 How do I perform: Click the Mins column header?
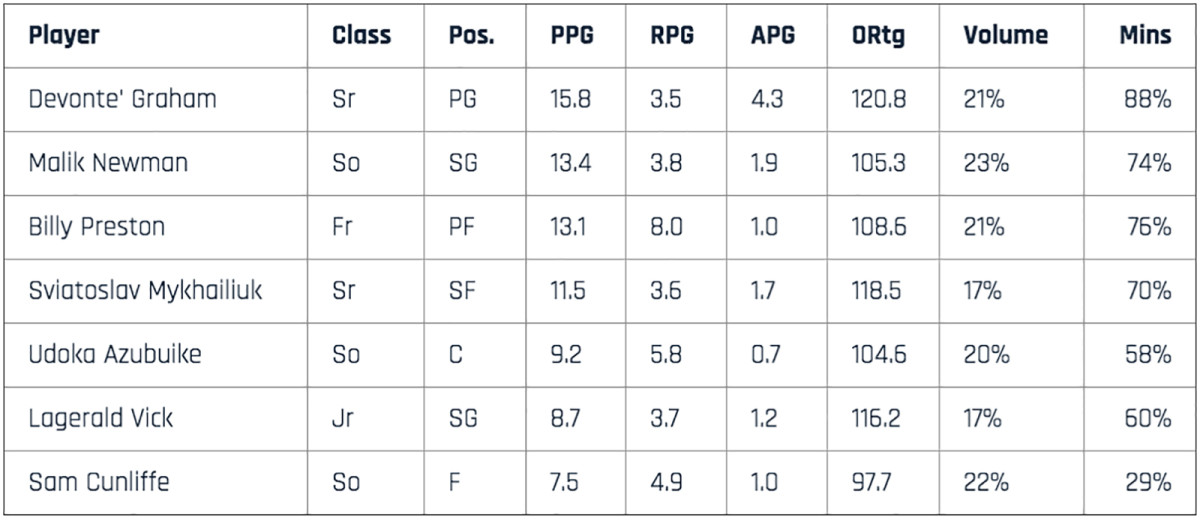point(1144,36)
